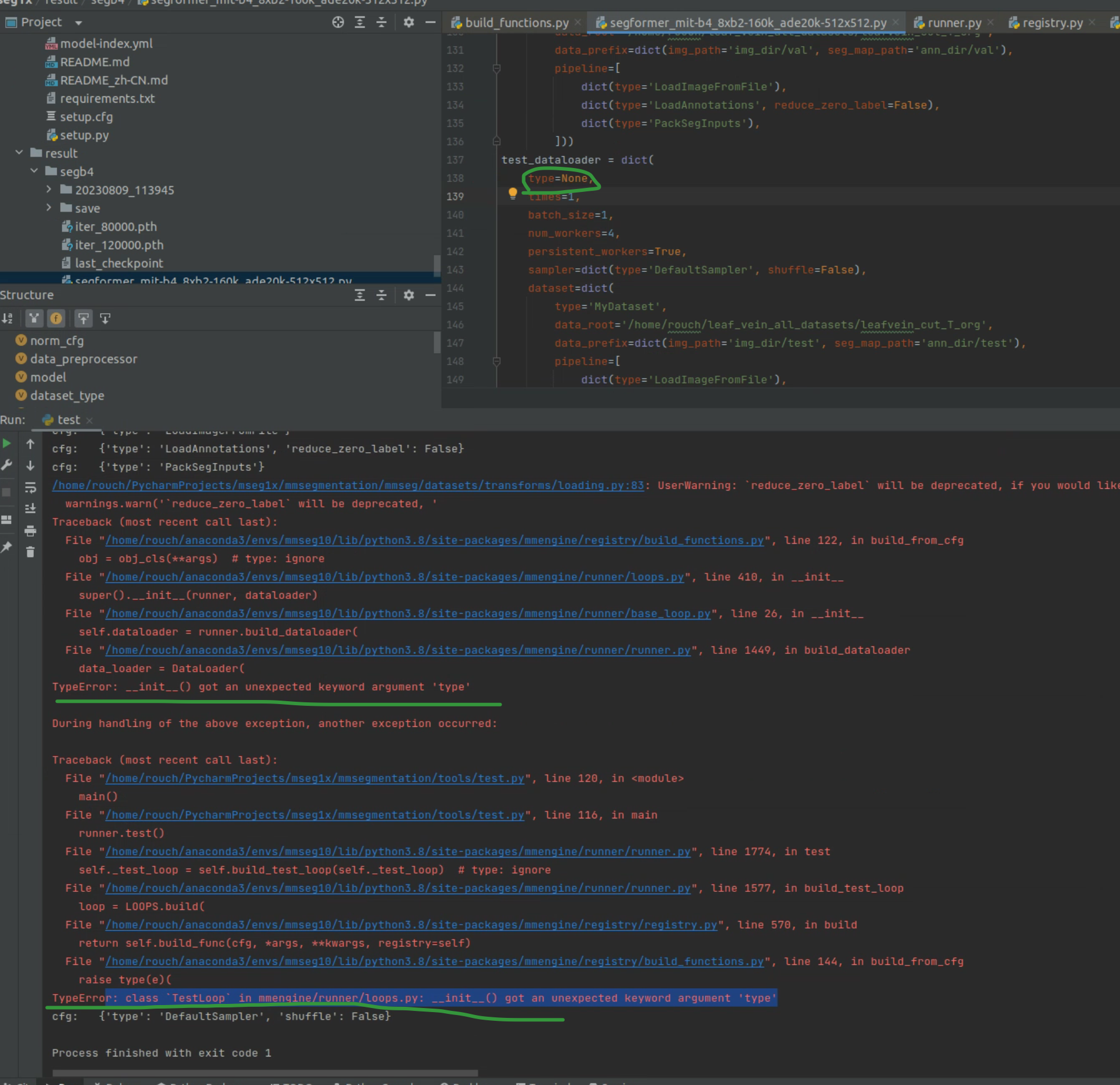Screen dimensions: 1120x1085
Task: Toggle alphabetical sorting in Structure panel
Action: tap(8, 318)
